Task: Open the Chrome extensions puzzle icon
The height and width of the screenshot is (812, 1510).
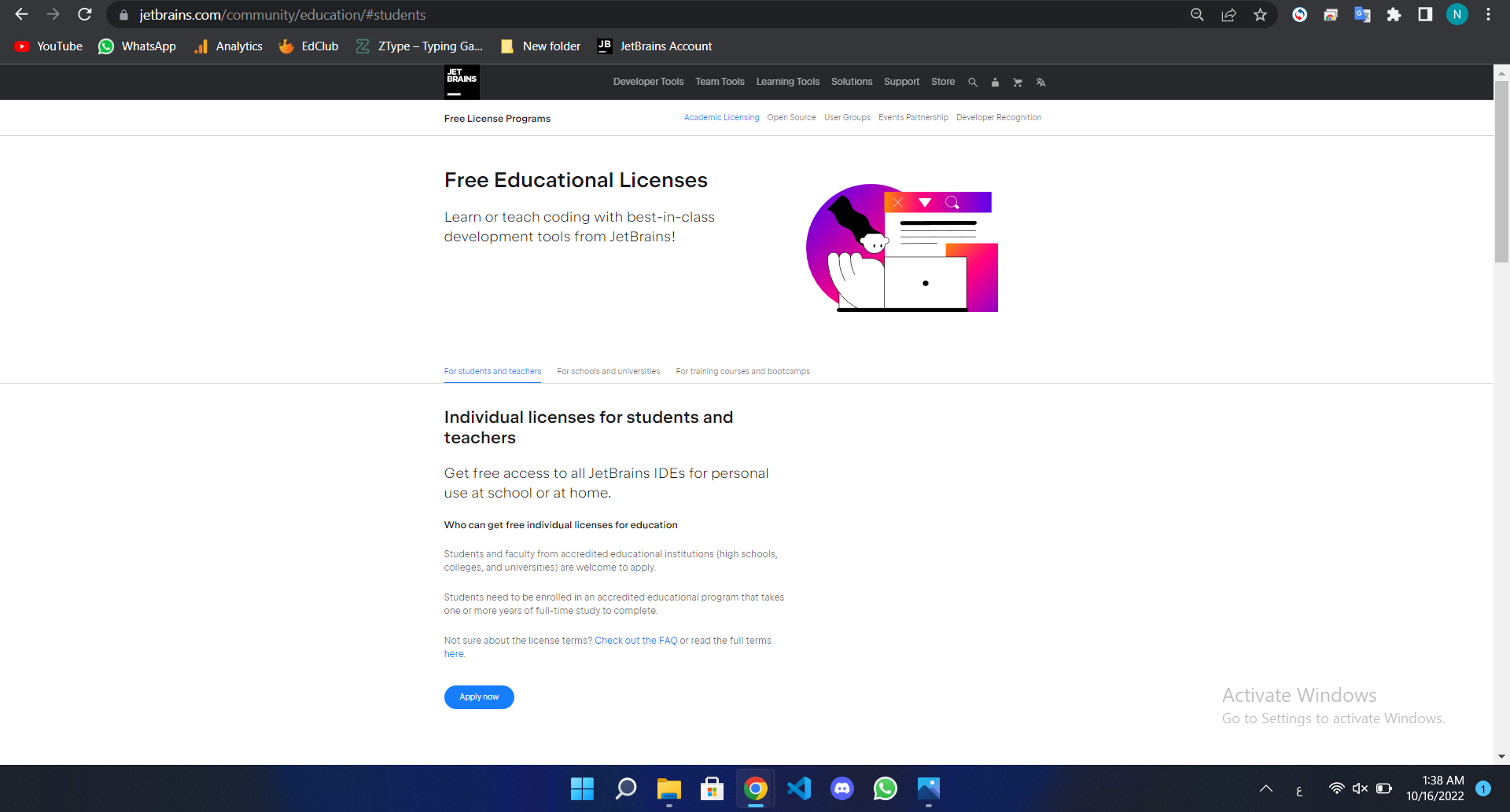Action: (x=1394, y=15)
